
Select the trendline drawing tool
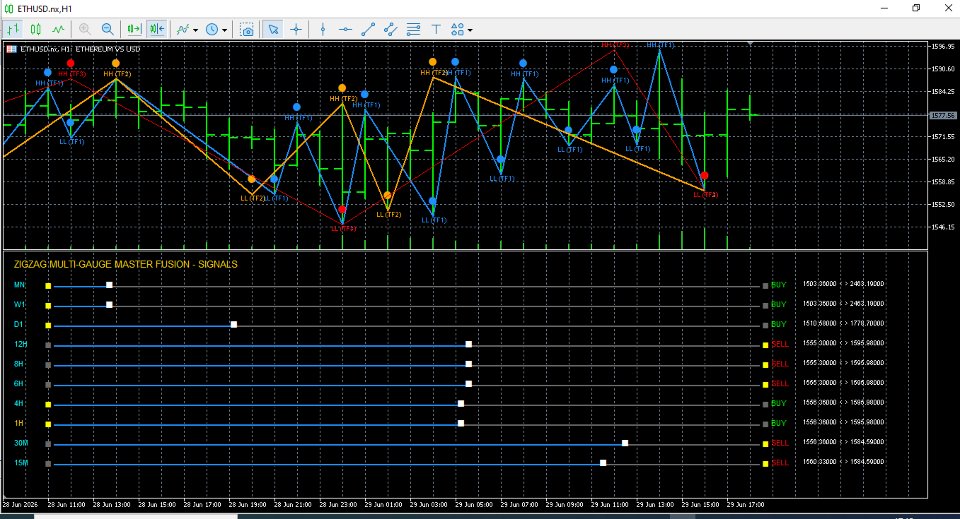point(368,29)
